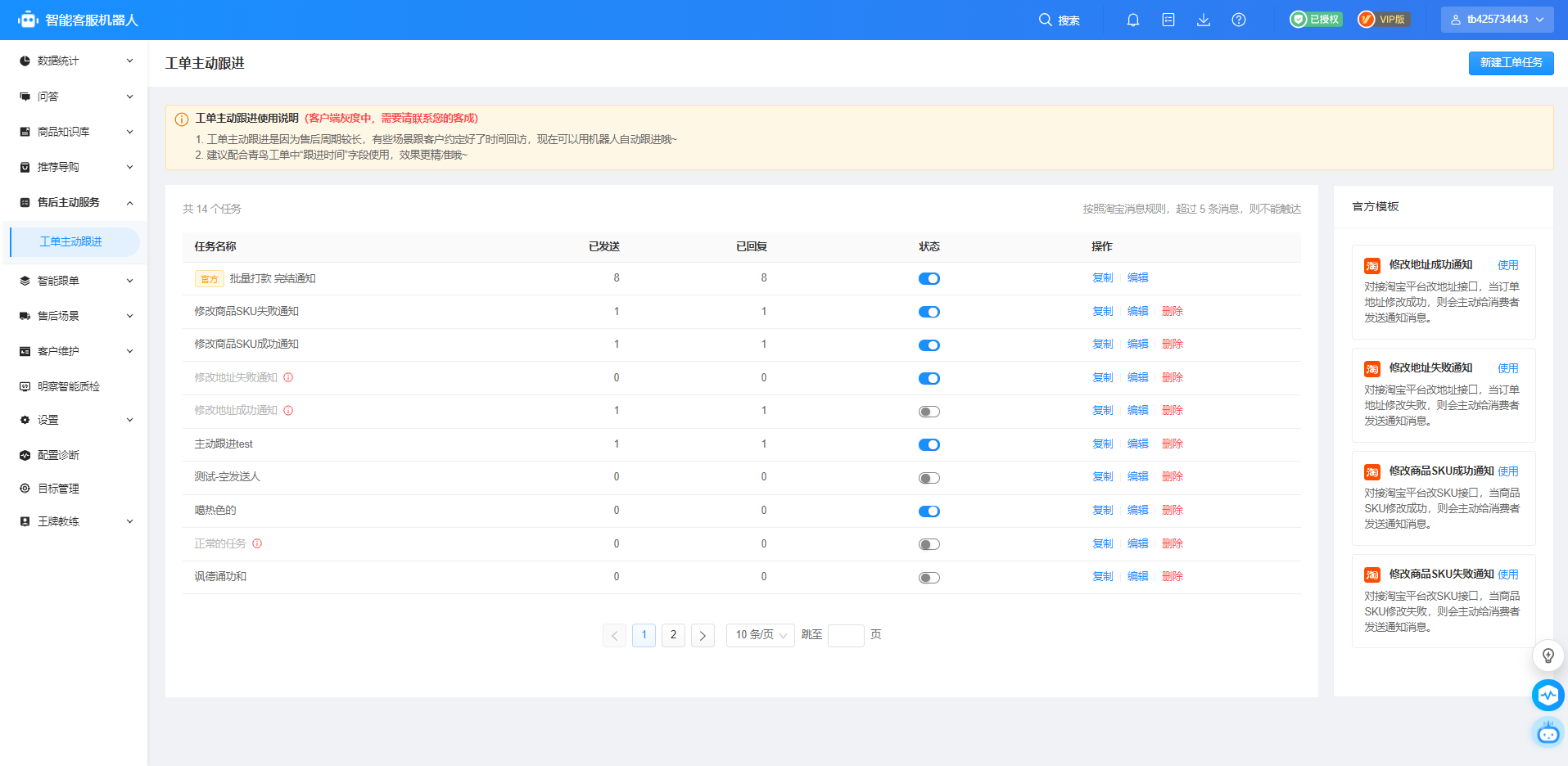Click warning icon beside 正常的任务

[257, 543]
